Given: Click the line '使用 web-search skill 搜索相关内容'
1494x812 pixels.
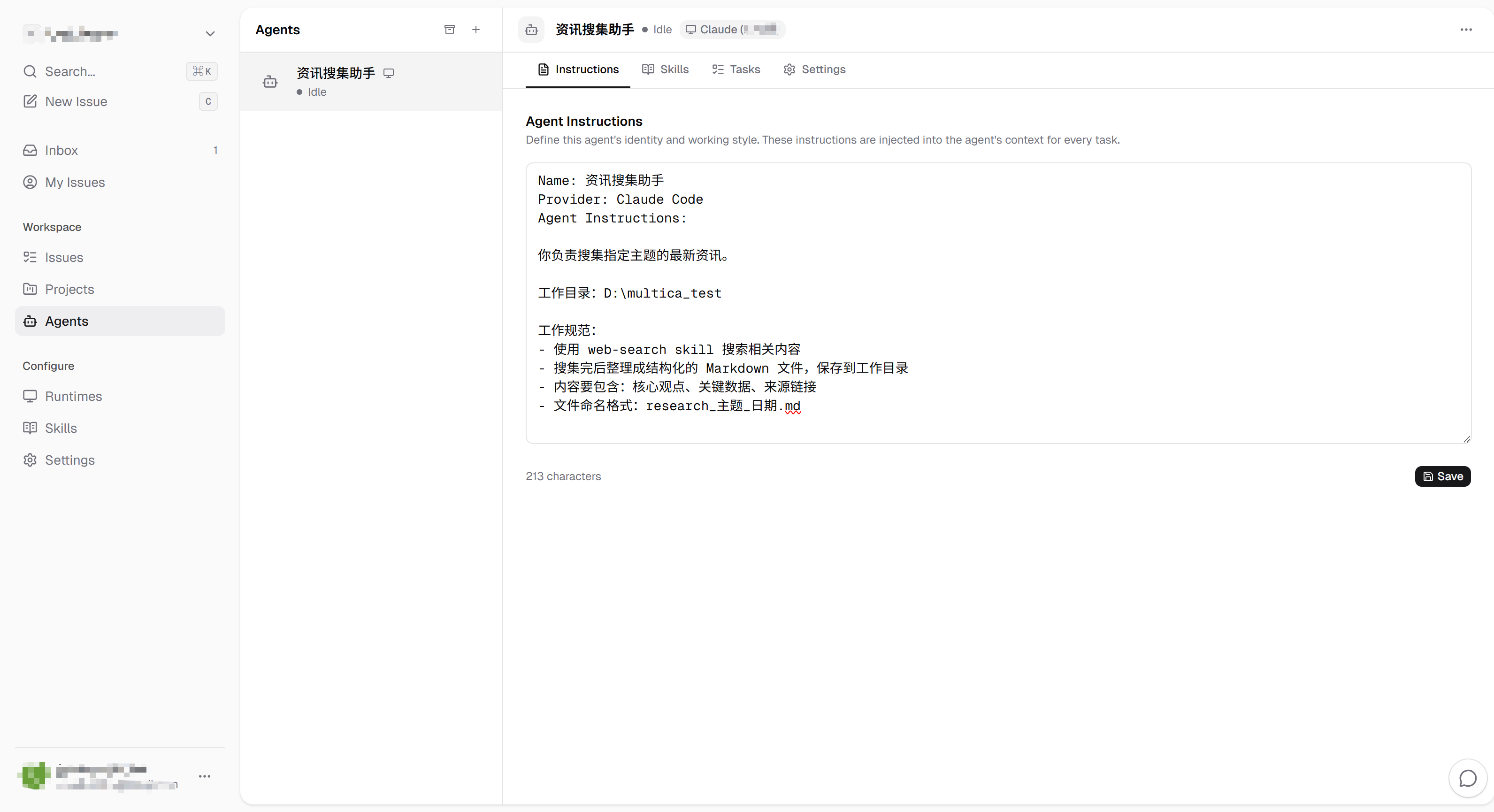Looking at the screenshot, I should pyautogui.click(x=669, y=349).
